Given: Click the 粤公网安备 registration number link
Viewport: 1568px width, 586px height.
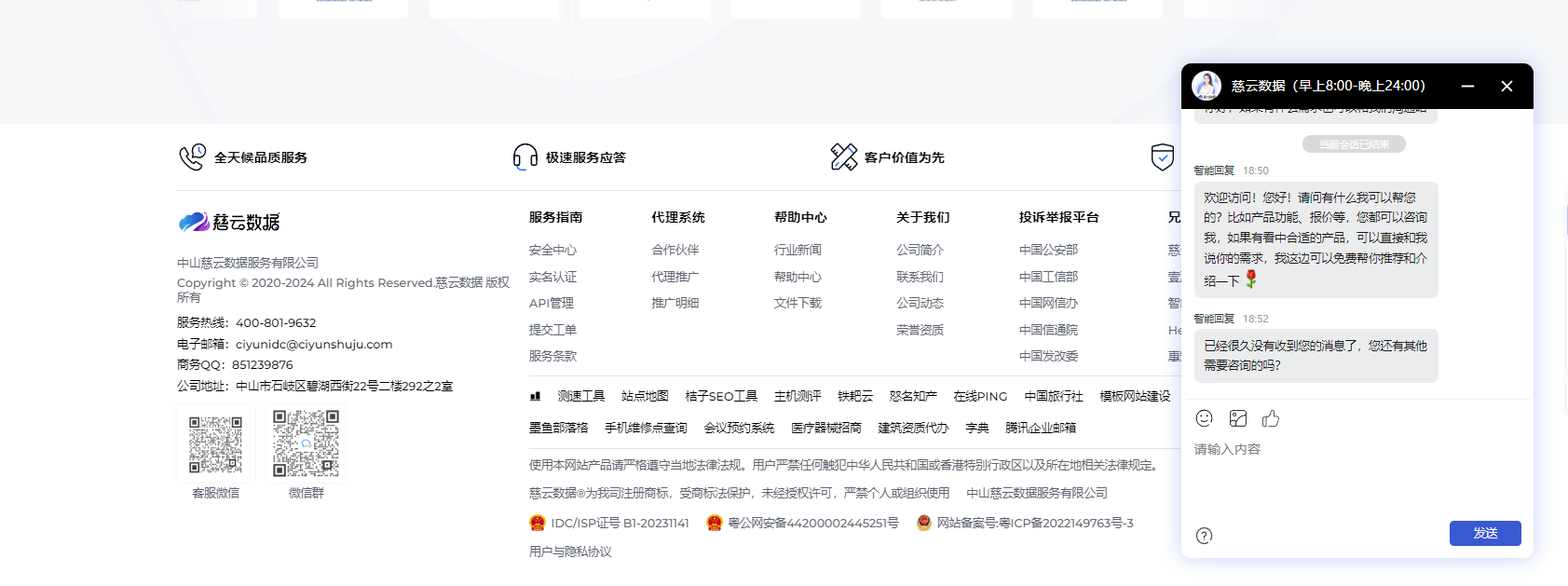Looking at the screenshot, I should (x=812, y=523).
